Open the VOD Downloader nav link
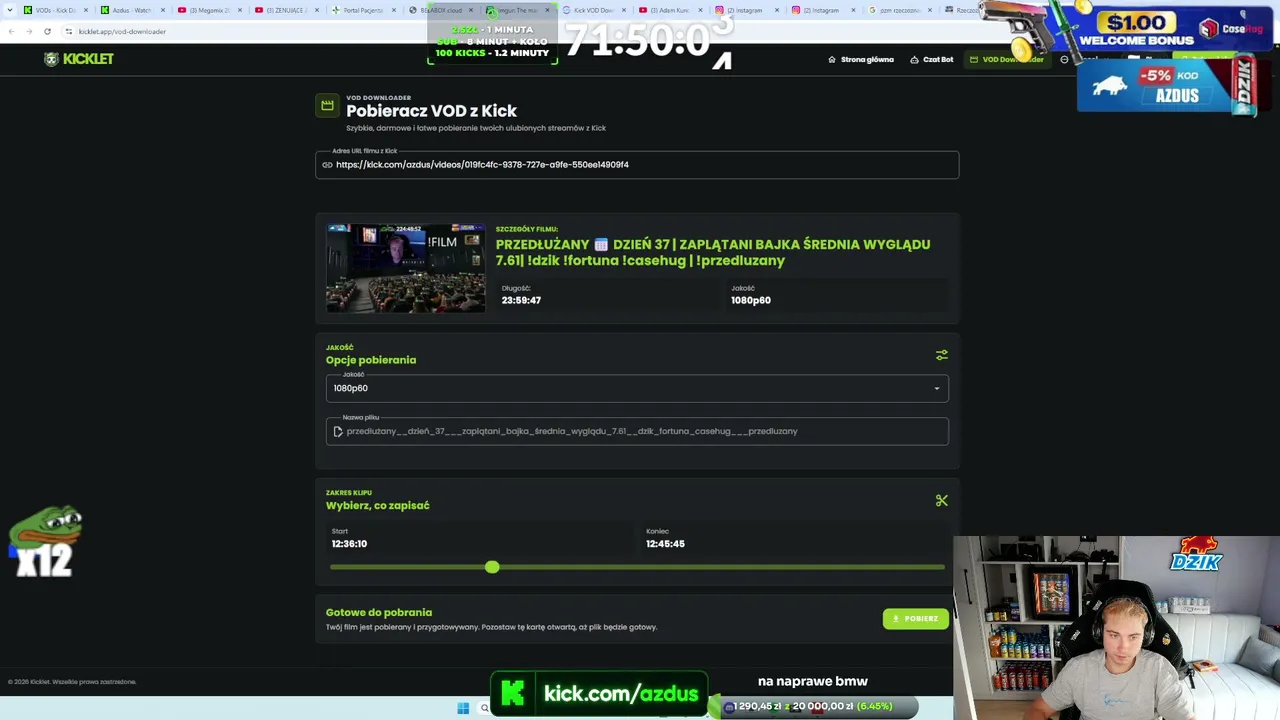The image size is (1280, 720). [1007, 59]
